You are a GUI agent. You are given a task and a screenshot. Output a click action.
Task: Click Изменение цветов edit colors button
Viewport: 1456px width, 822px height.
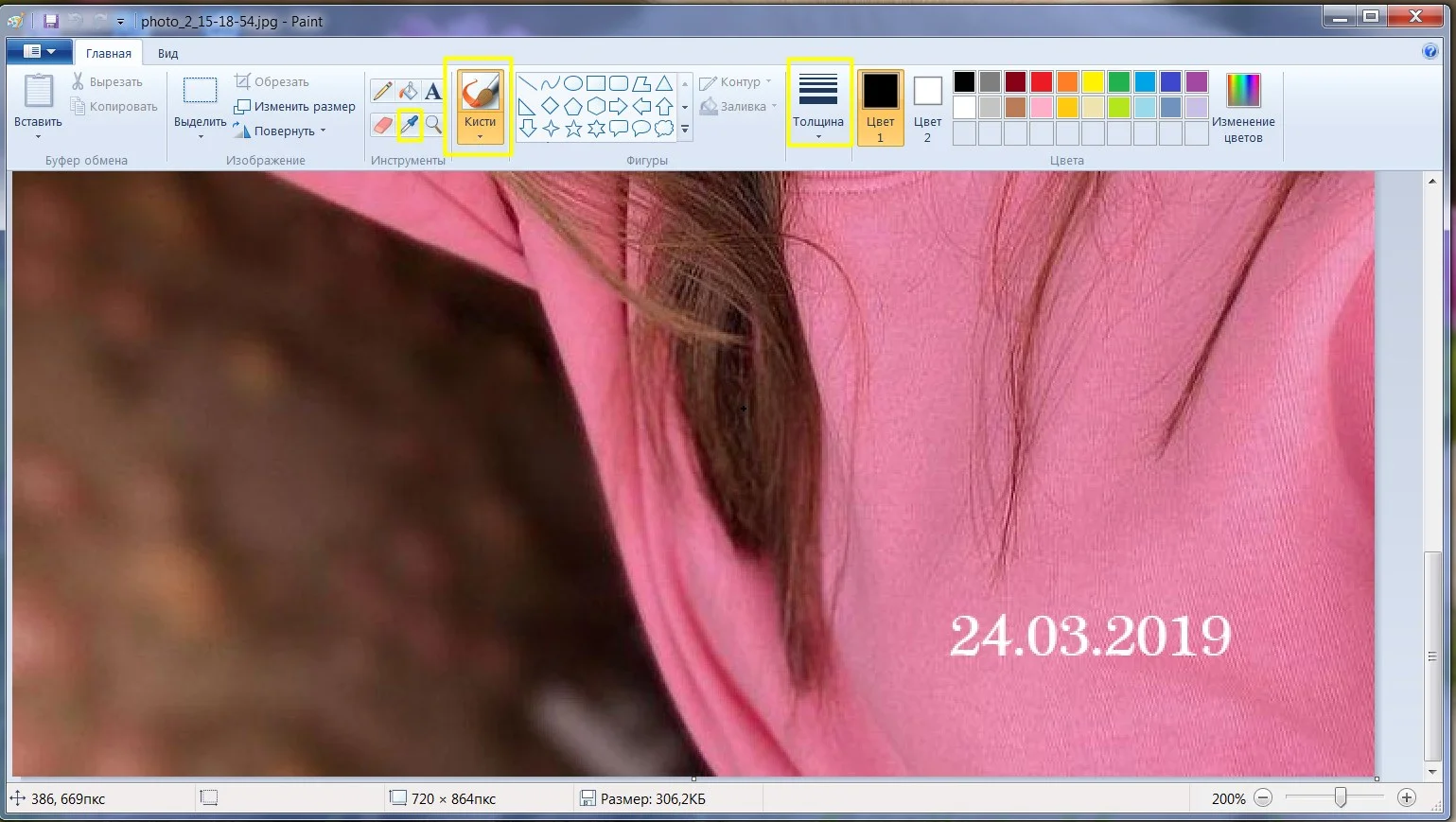tap(1243, 107)
